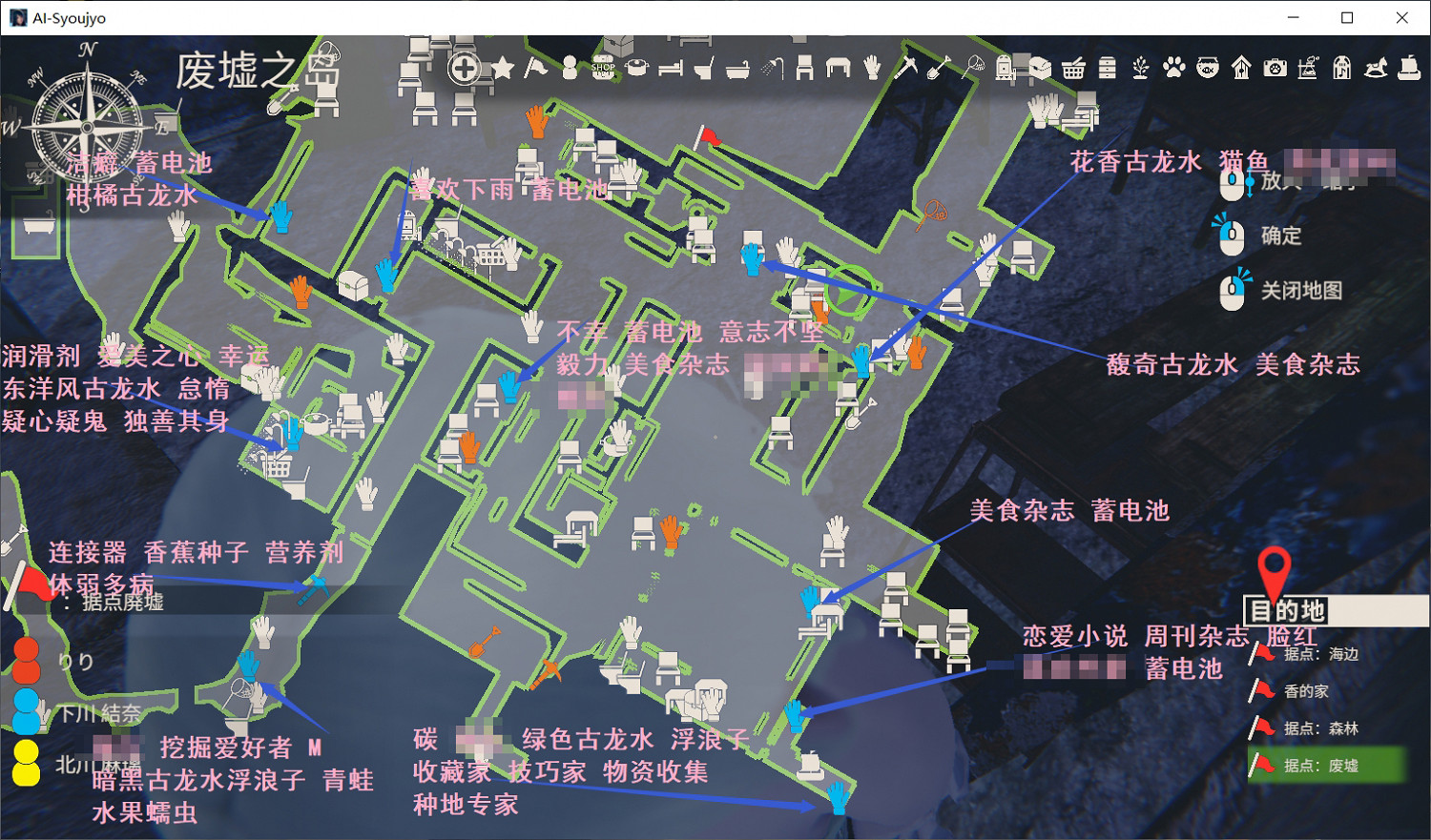Click the blue pickaxe marker on map

313,586
